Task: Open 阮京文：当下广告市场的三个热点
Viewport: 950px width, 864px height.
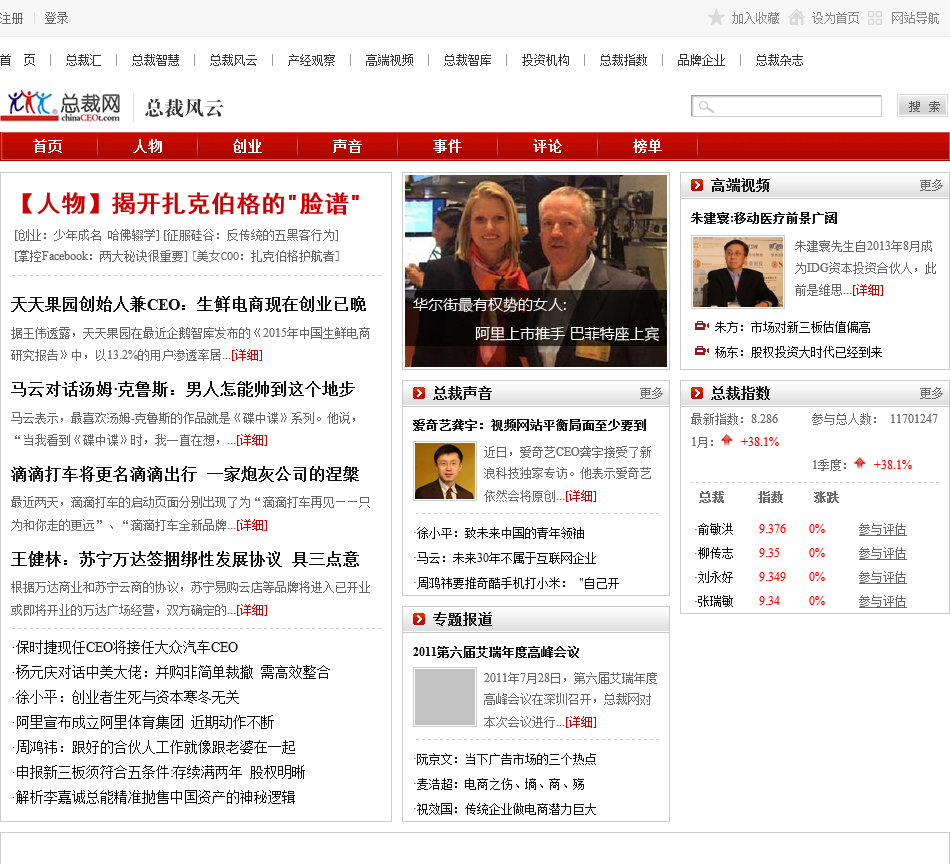Action: tap(506, 759)
